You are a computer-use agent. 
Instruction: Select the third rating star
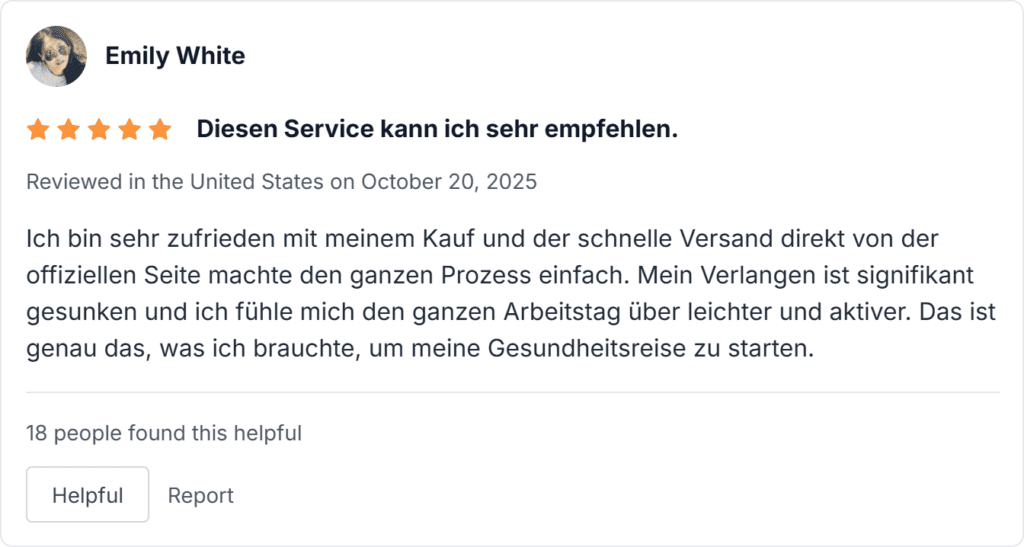coord(99,130)
